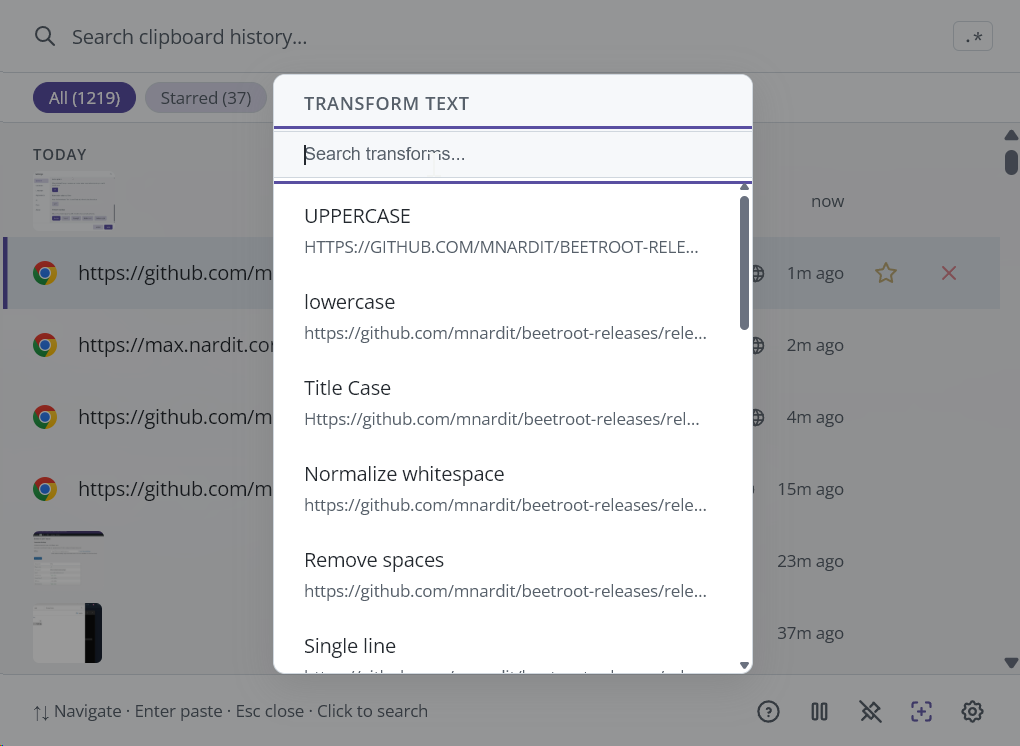1020x746 pixels.
Task: Click transform list scrollbar down arrow
Action: coord(744,665)
